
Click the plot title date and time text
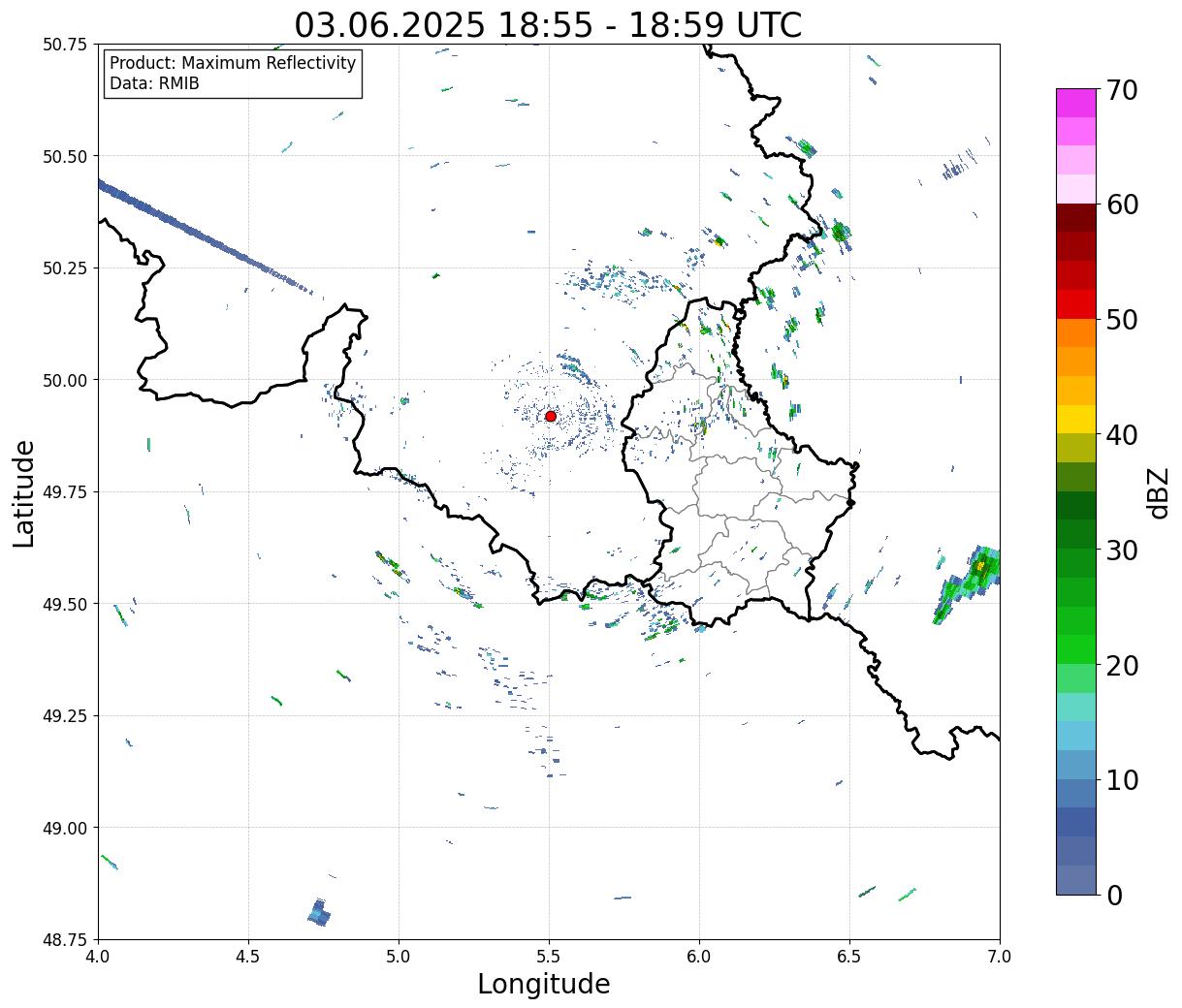[x=548, y=25]
